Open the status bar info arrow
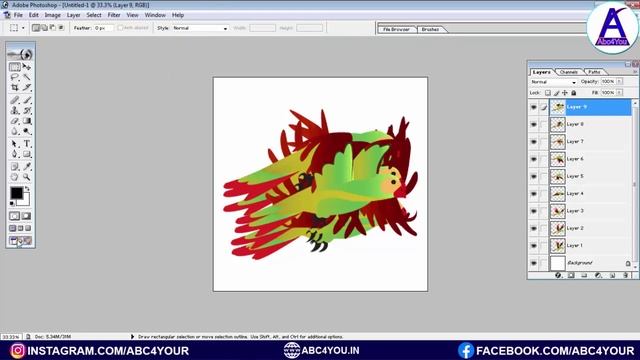 (132, 337)
